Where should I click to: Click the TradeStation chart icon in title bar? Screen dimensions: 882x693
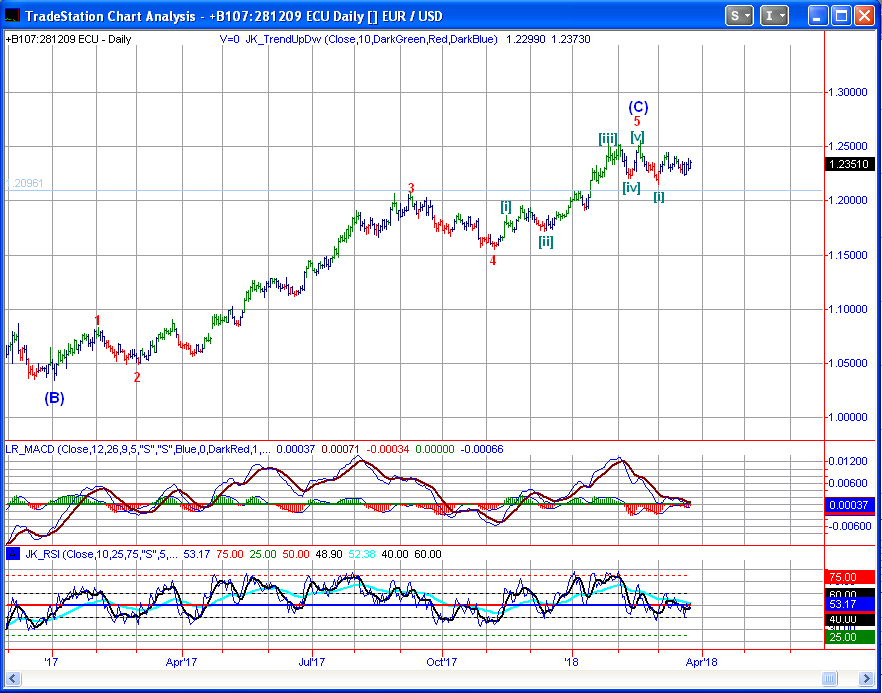12,16
